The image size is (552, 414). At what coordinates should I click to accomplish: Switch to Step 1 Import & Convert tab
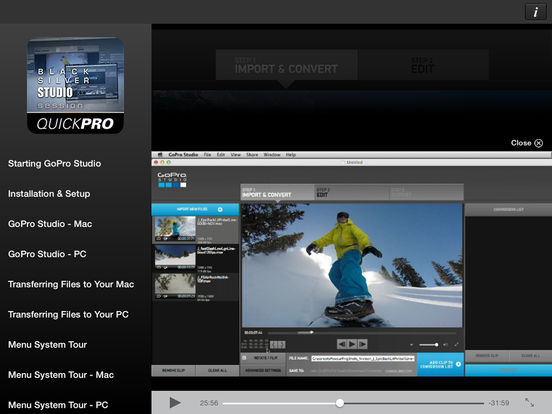(x=277, y=193)
